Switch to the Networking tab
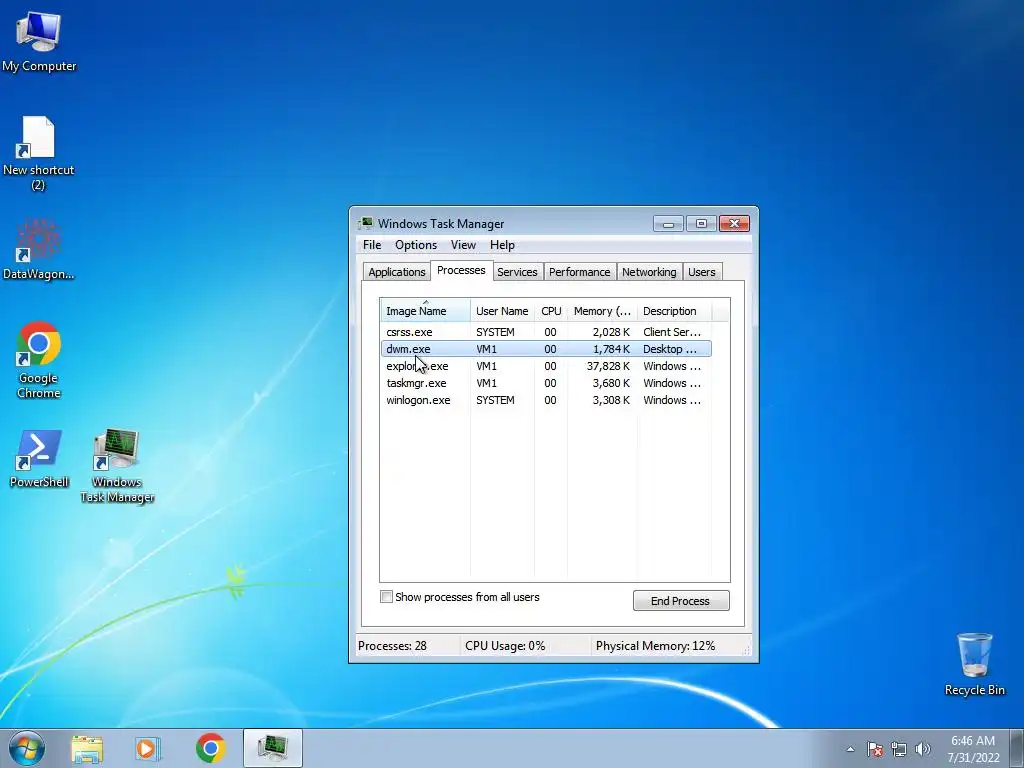The height and width of the screenshot is (768, 1024). click(x=649, y=272)
